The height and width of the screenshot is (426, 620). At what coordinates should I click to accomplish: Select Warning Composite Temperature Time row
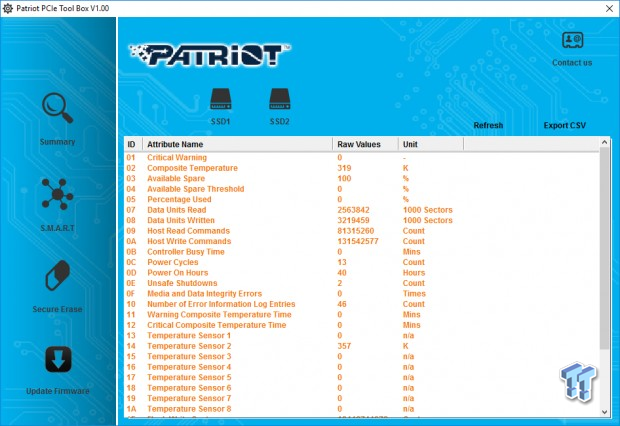[362, 314]
